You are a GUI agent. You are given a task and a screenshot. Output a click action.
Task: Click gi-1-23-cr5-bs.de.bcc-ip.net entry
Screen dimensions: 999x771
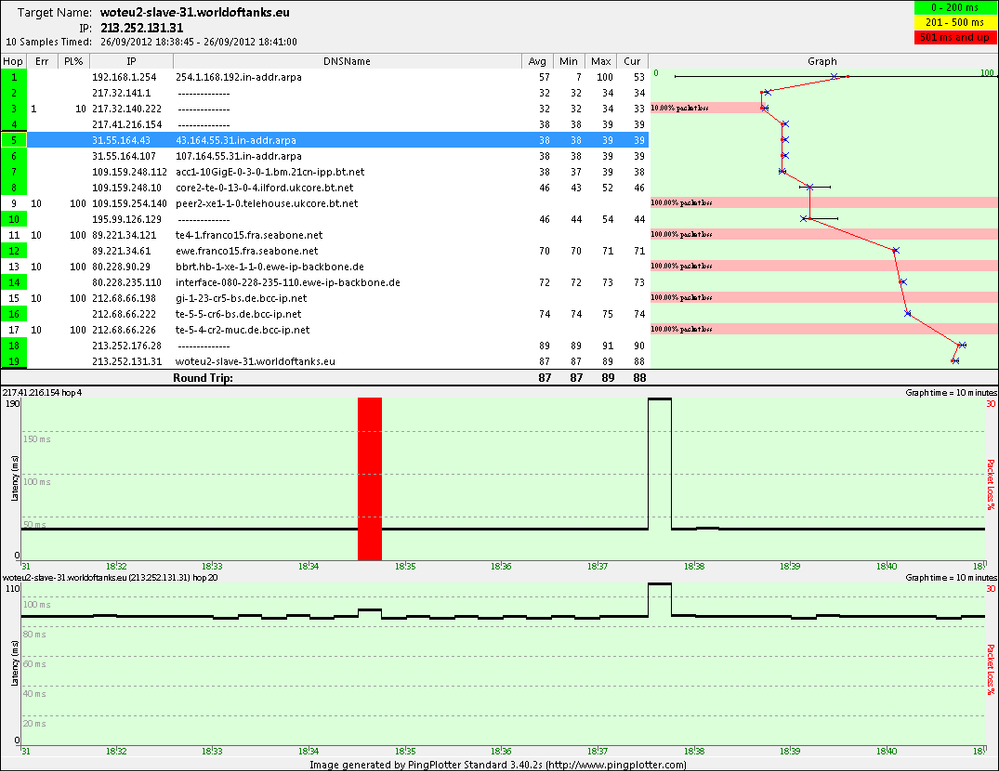click(241, 298)
